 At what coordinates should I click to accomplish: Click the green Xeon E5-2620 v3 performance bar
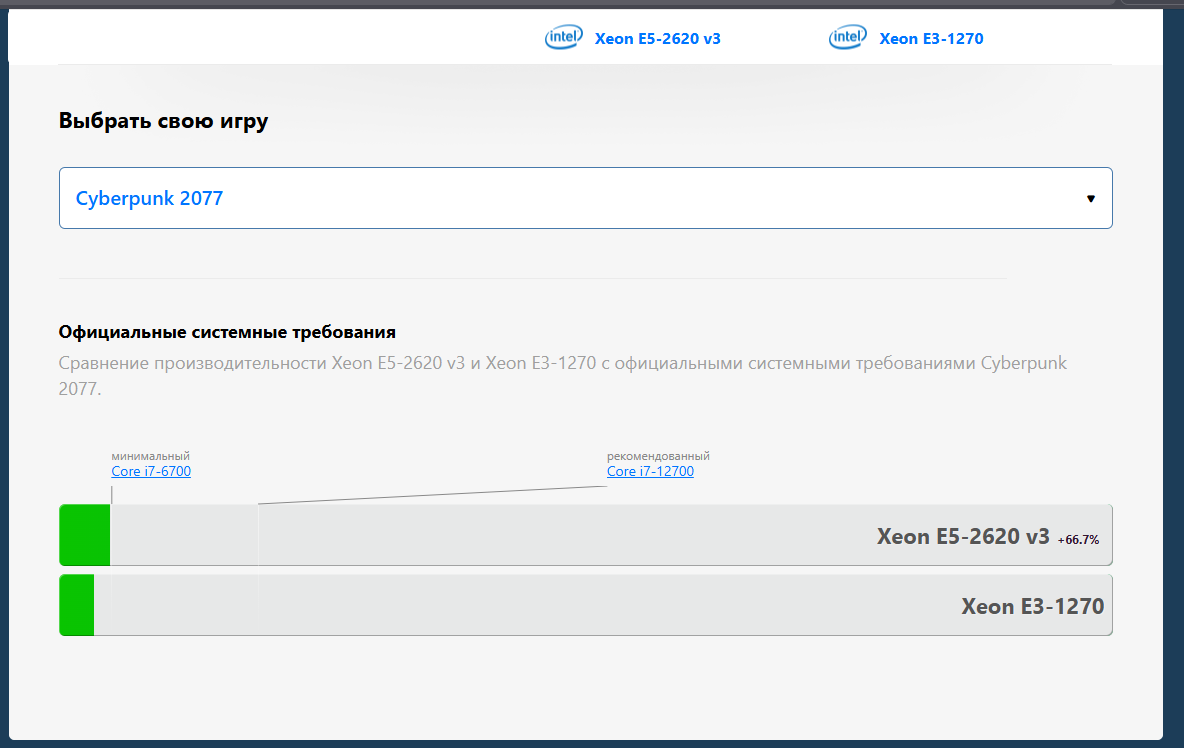pos(85,535)
